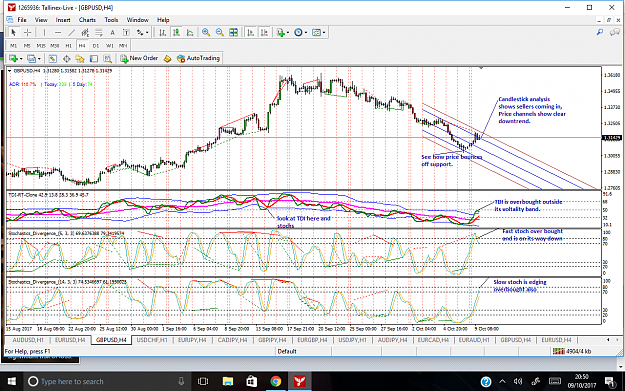
Task: Tile chart windows
Action: pyautogui.click(x=233, y=33)
